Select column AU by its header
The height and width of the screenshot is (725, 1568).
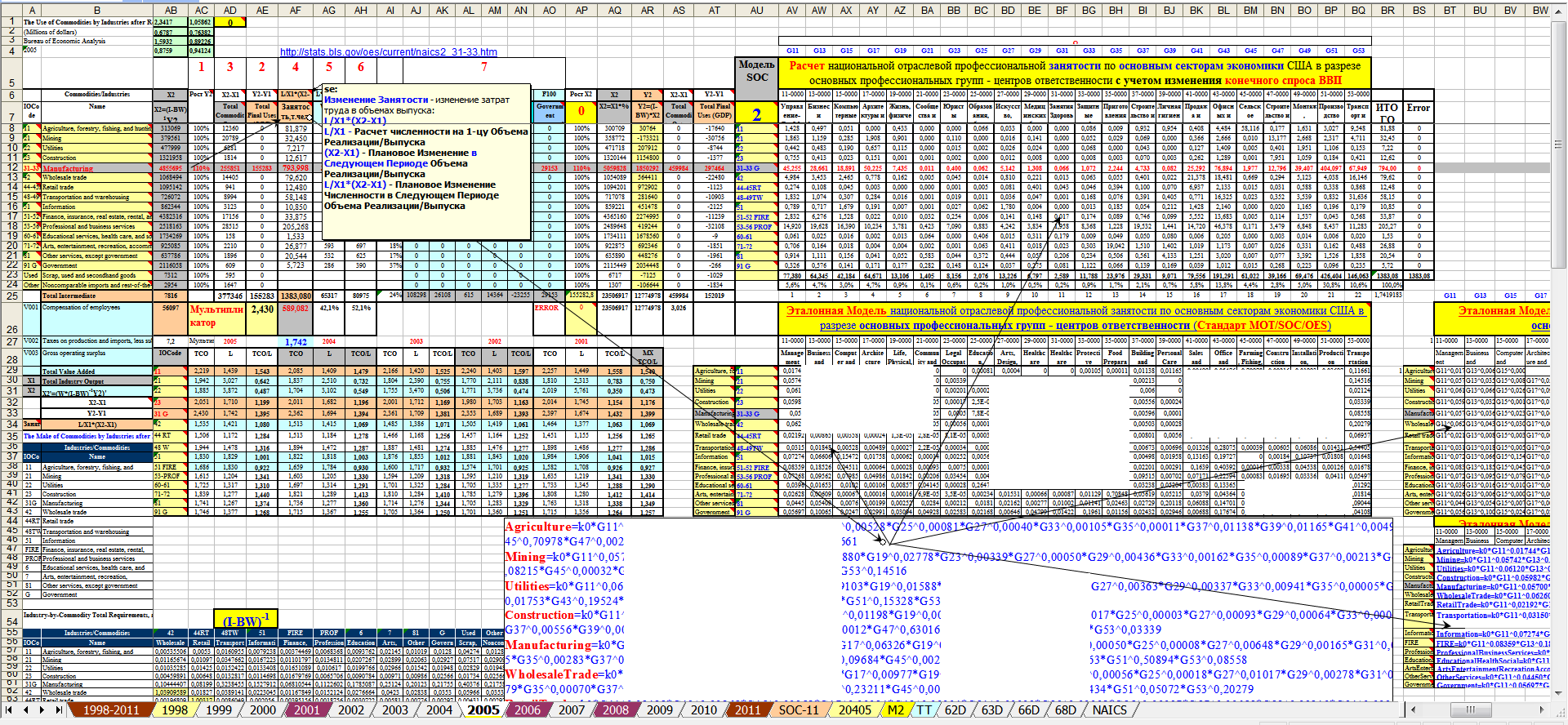point(756,11)
